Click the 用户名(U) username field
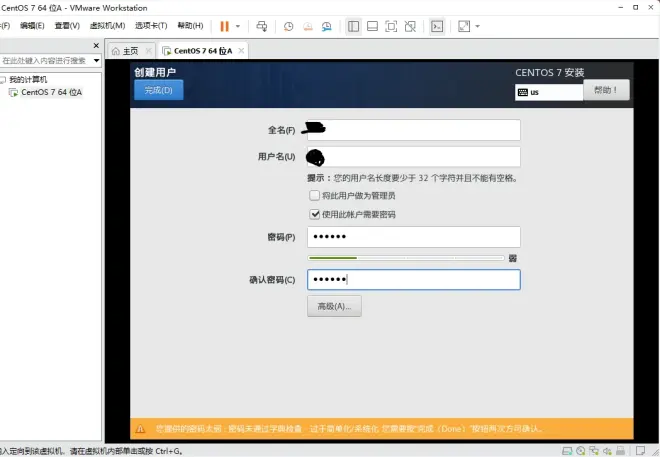The width and height of the screenshot is (660, 457). [x=414, y=157]
